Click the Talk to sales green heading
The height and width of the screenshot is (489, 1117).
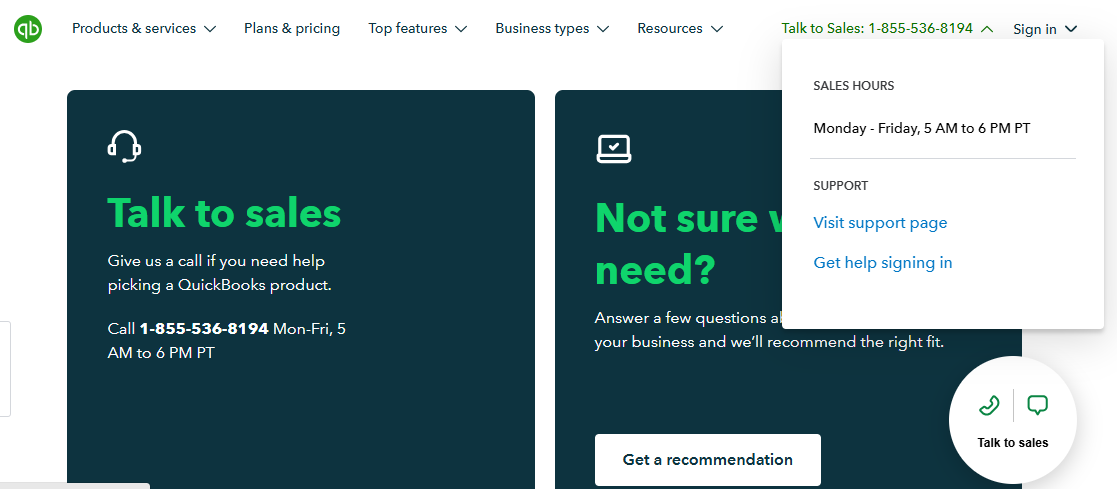pyautogui.click(x=224, y=212)
